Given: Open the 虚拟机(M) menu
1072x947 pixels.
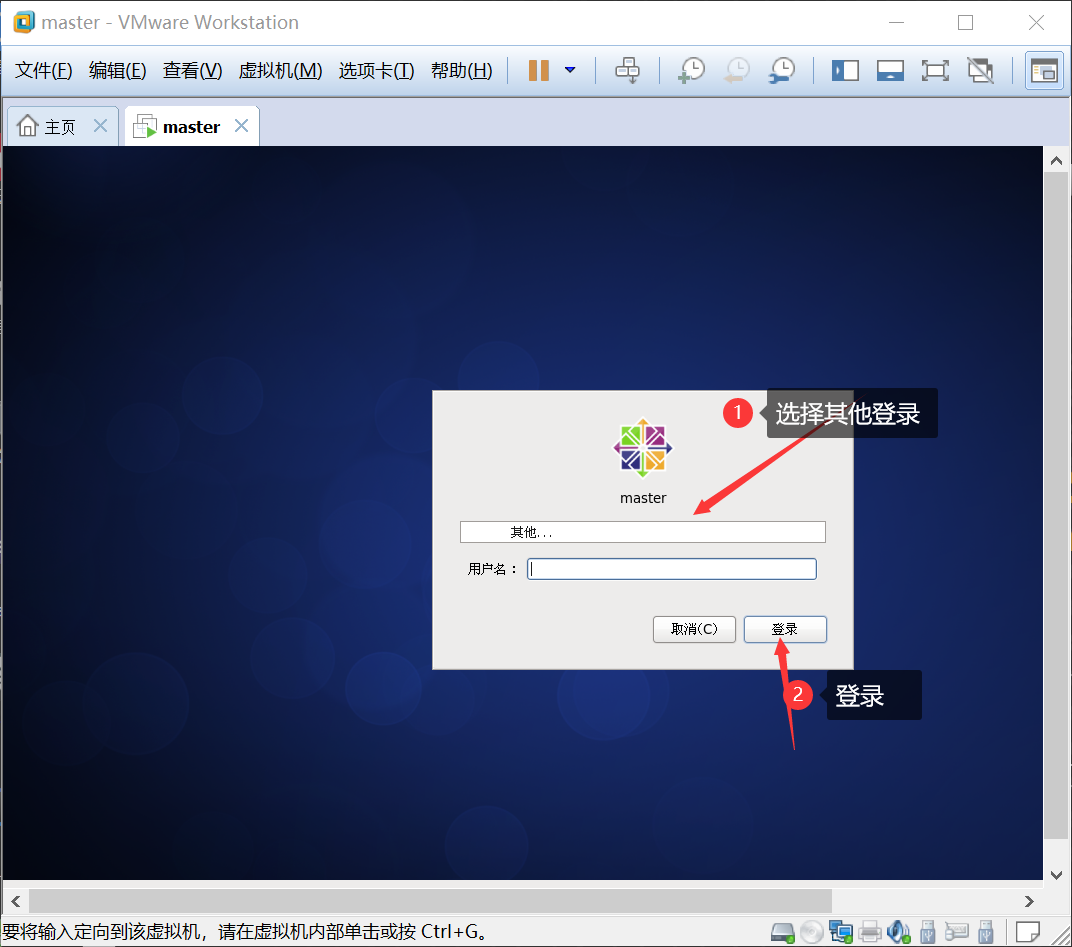Looking at the screenshot, I should click(x=280, y=70).
